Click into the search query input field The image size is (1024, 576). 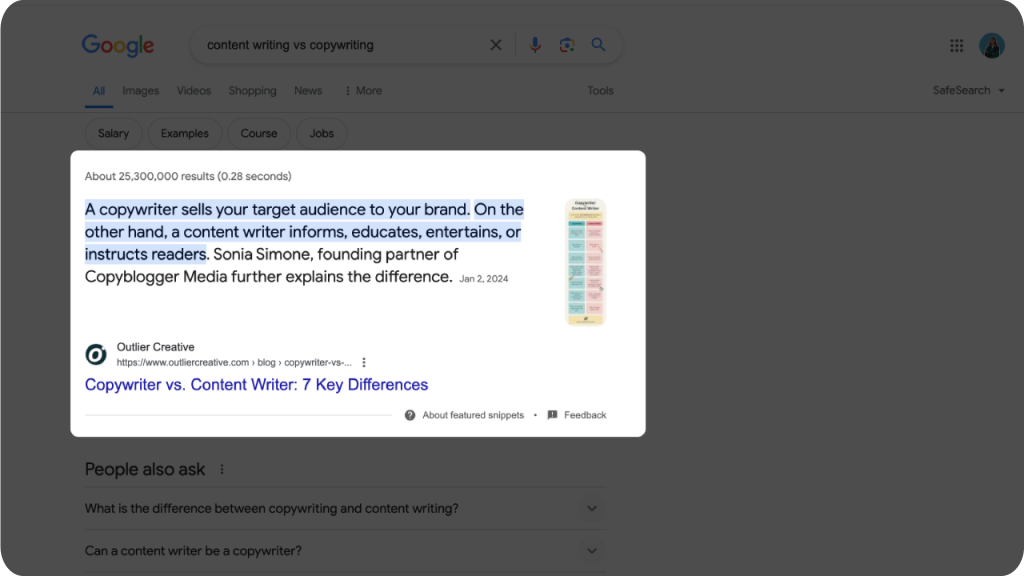(343, 45)
